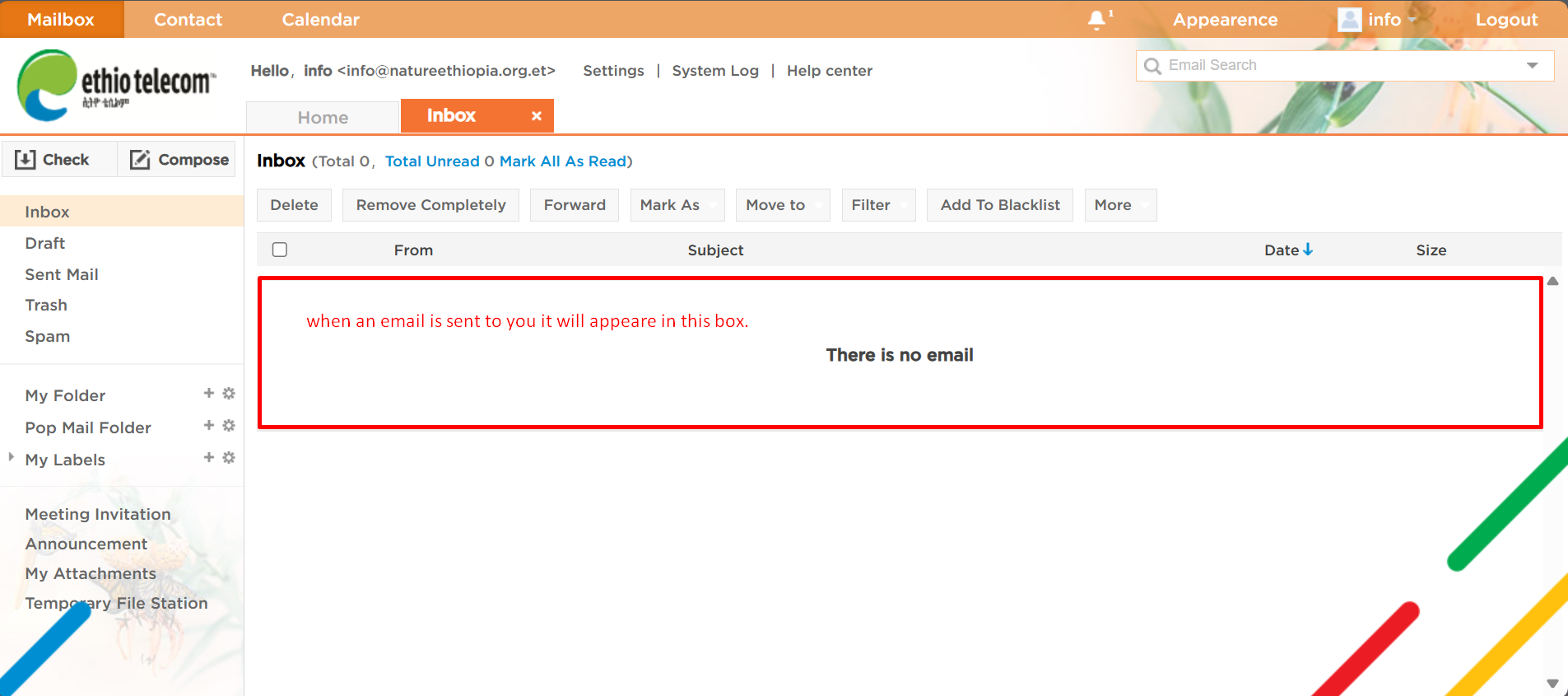Open gear settings for My Labels
This screenshot has height=696, width=1568.
click(x=229, y=458)
